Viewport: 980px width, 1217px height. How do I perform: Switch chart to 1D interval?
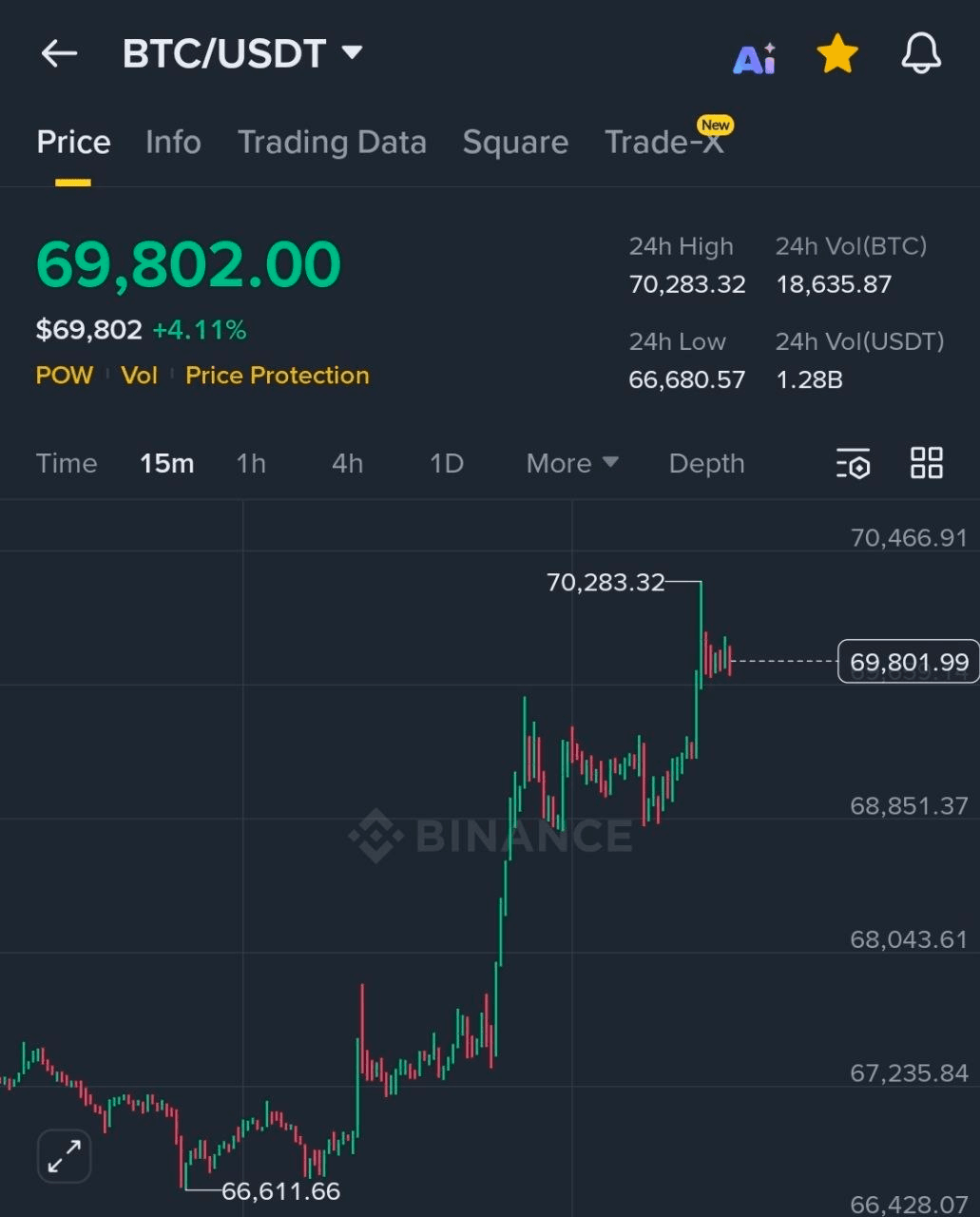(x=446, y=463)
